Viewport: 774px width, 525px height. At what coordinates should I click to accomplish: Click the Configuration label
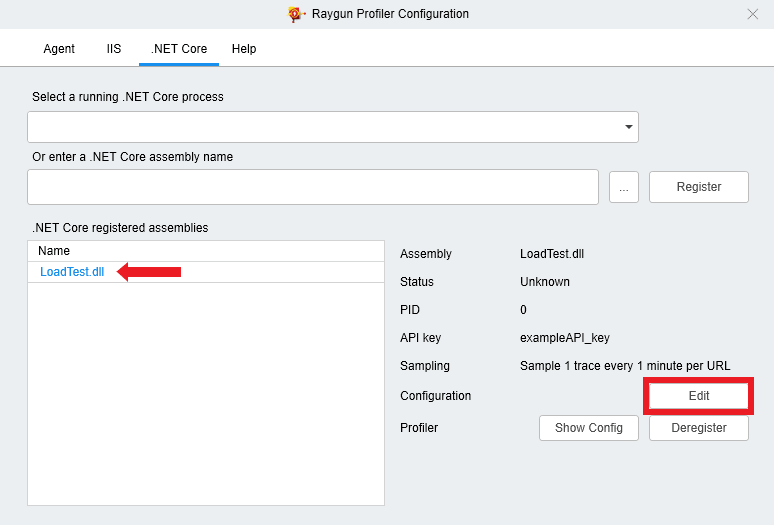click(435, 396)
